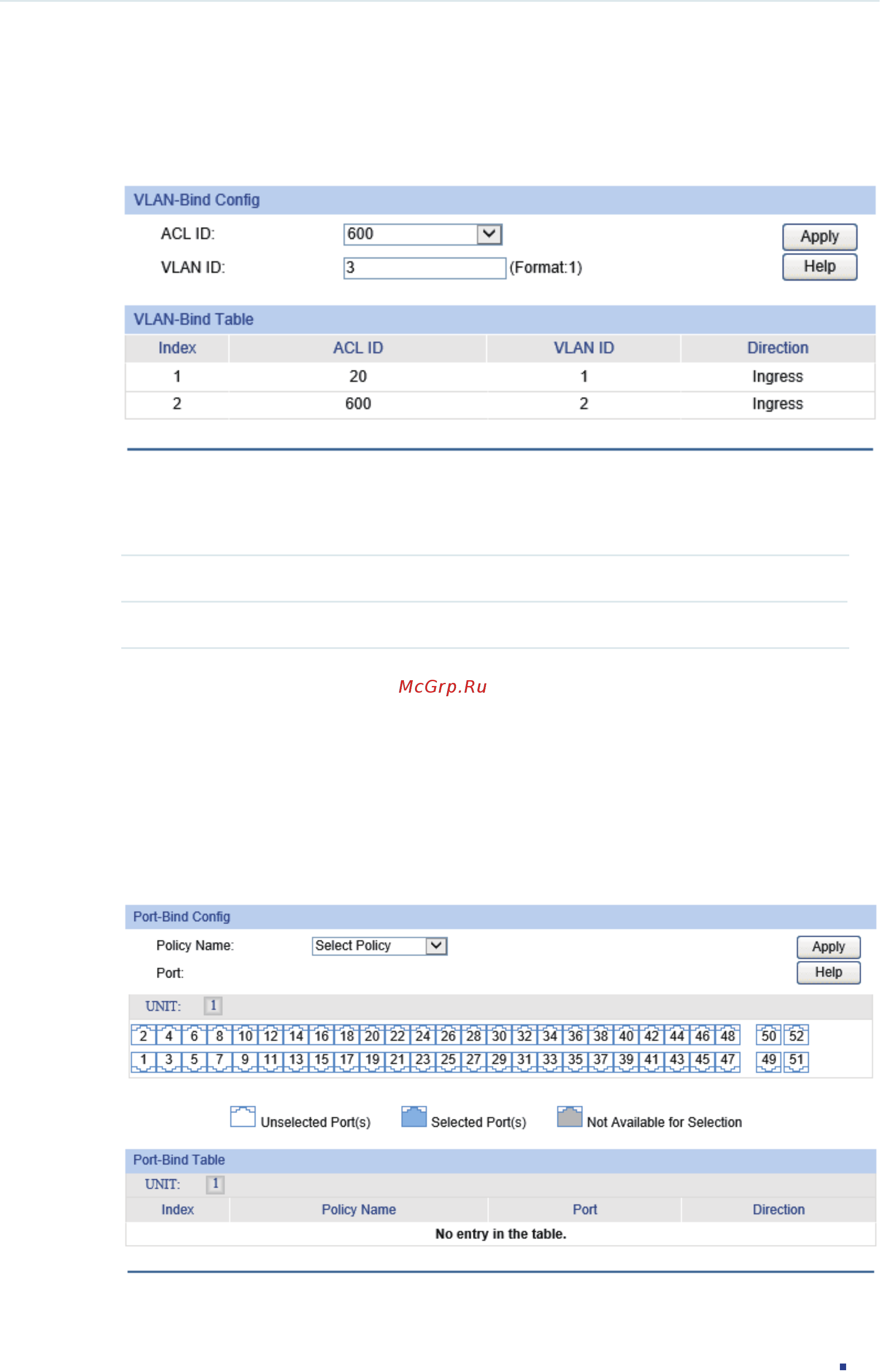Screen dimensions: 880x1372
Task: Select port 14 icon
Action: pyautogui.click(x=296, y=1035)
